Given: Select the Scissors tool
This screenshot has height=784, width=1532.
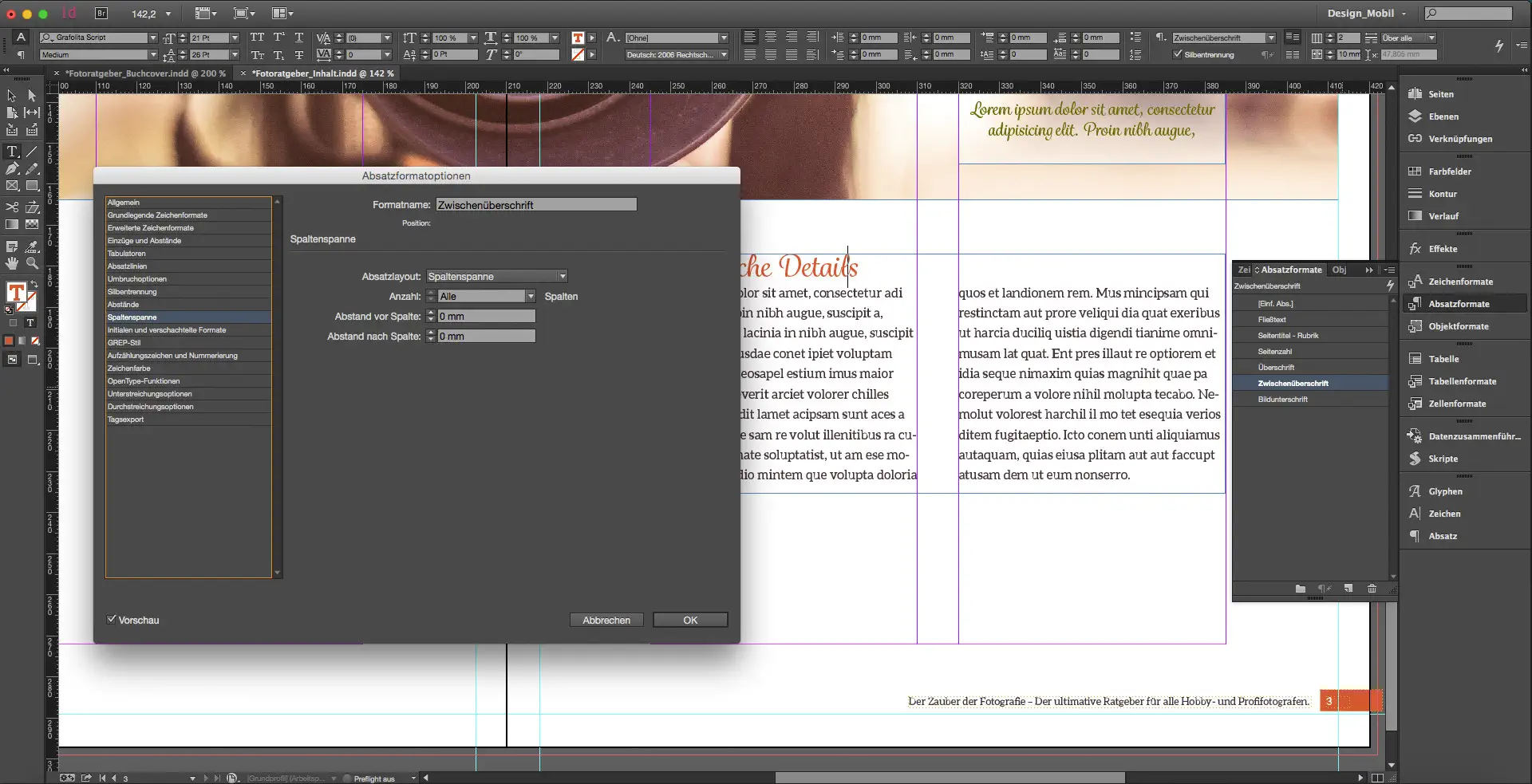Looking at the screenshot, I should coord(12,206).
